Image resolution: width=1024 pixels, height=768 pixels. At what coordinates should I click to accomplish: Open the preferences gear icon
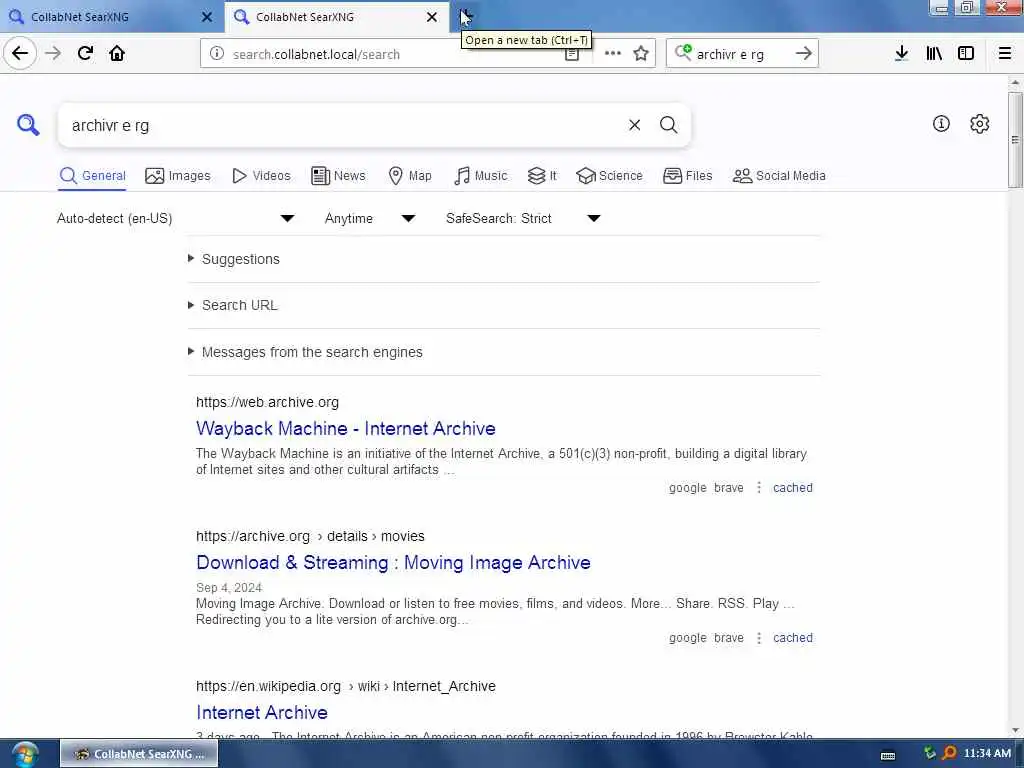click(980, 123)
